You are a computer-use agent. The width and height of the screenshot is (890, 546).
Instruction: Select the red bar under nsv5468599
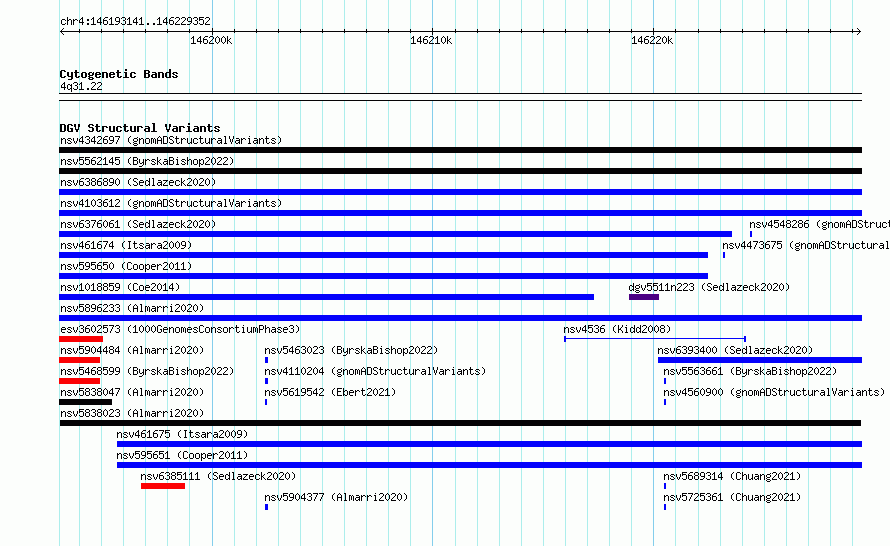(79, 381)
